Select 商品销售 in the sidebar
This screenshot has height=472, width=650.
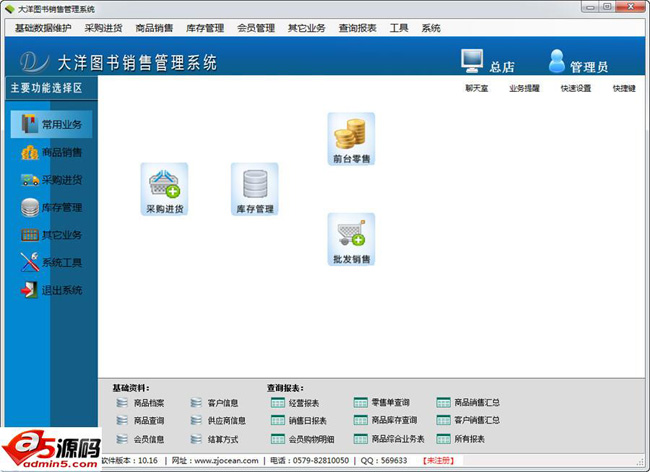point(51,152)
